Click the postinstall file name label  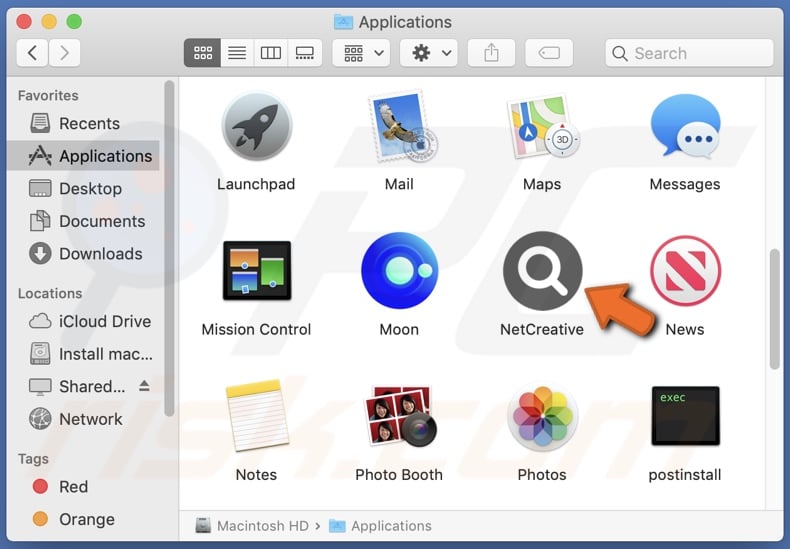click(x=685, y=475)
